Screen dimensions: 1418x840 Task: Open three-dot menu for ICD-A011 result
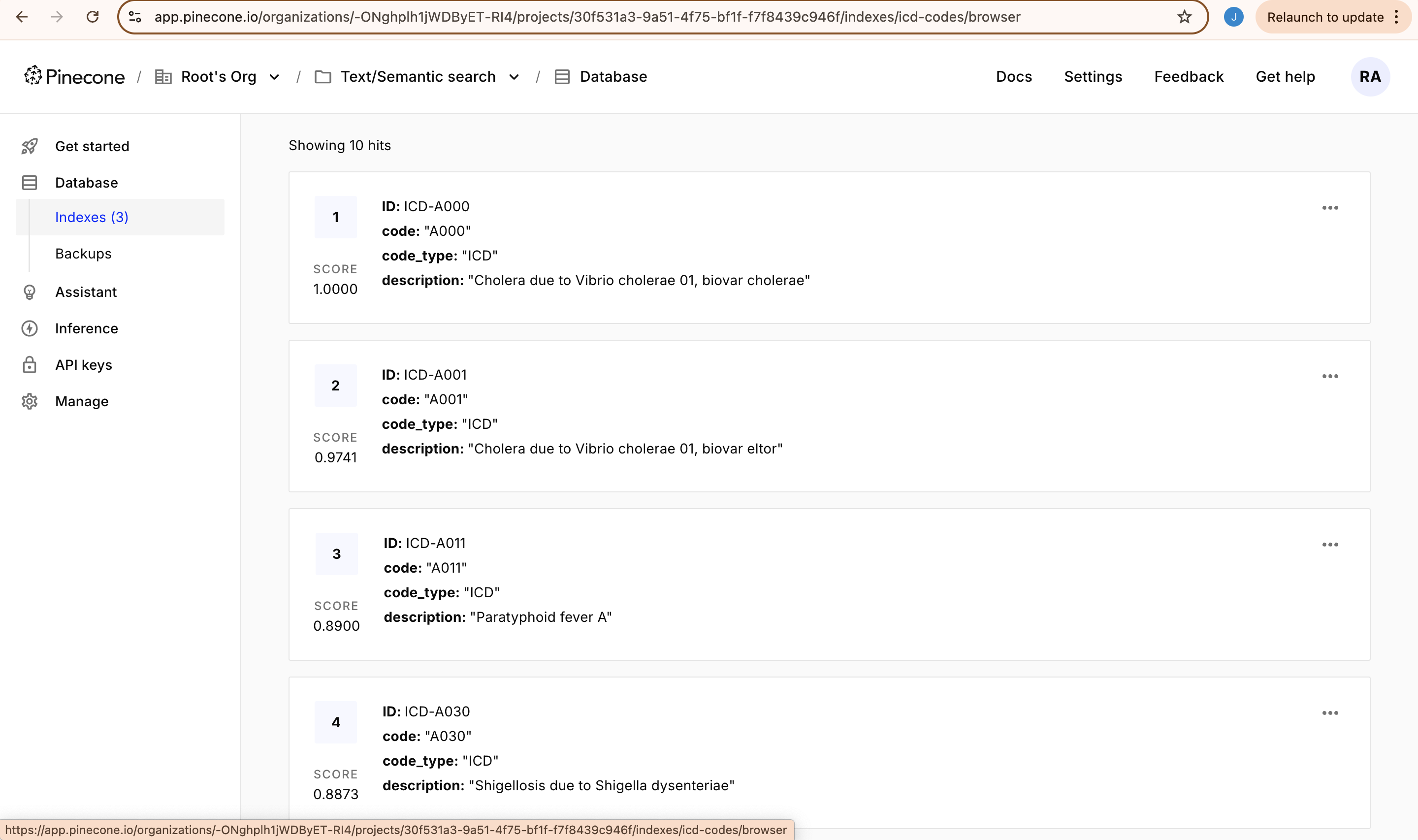click(x=1330, y=545)
